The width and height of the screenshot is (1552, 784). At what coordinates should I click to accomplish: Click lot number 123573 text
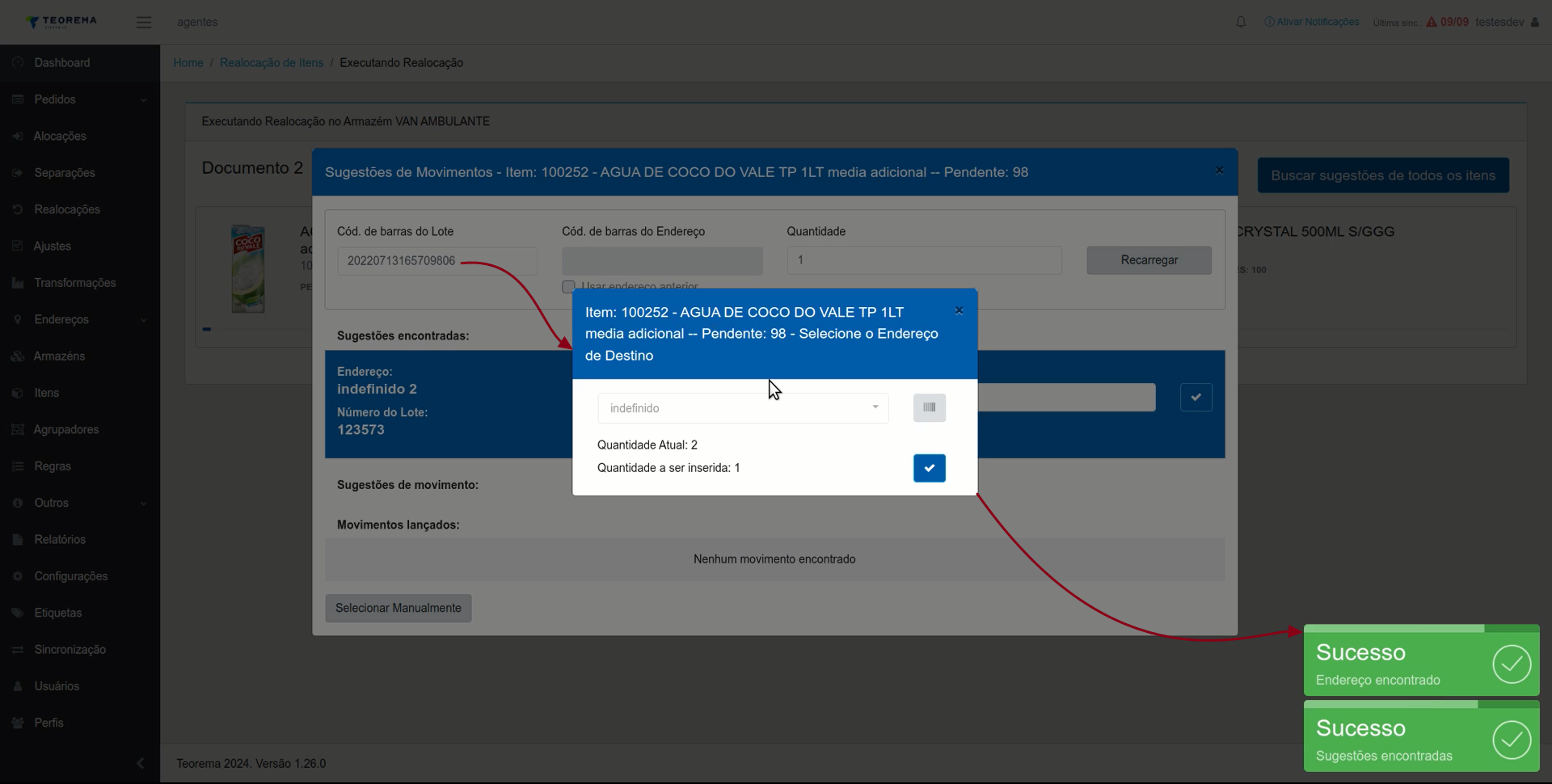click(x=361, y=430)
